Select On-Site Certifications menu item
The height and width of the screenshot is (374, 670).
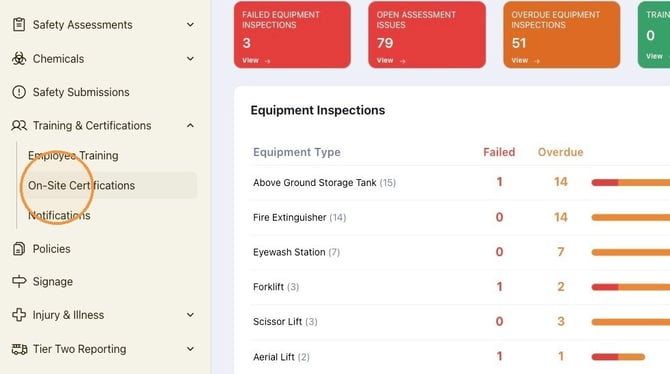pos(109,185)
